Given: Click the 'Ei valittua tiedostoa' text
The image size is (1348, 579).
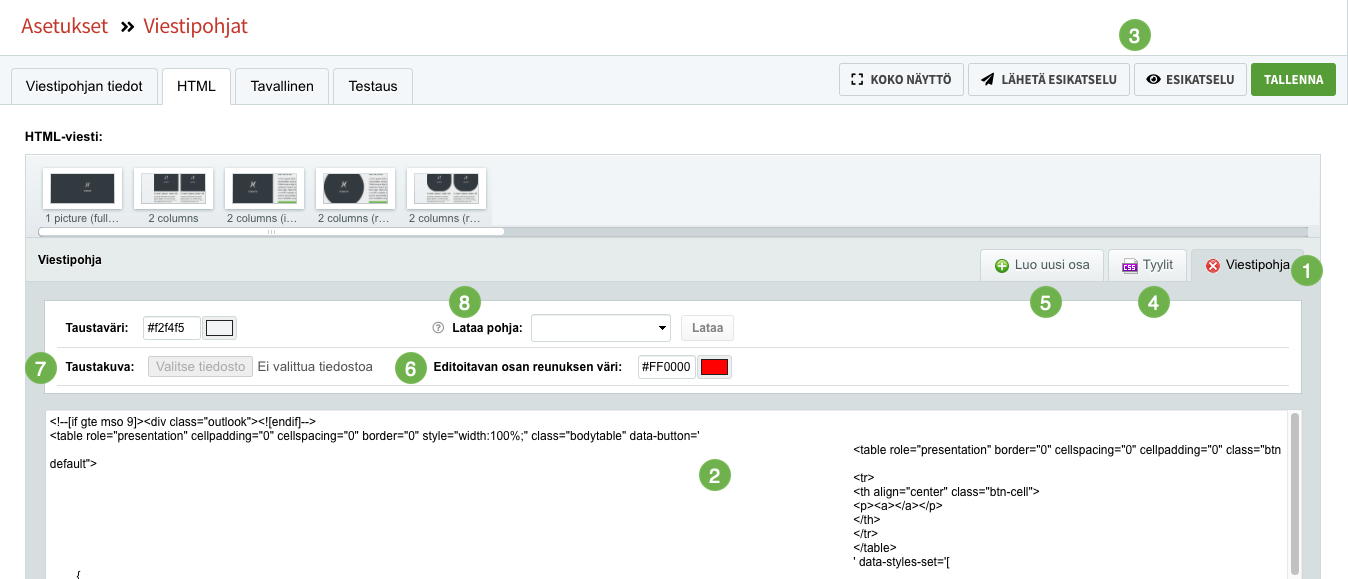Looking at the screenshot, I should tap(315, 367).
